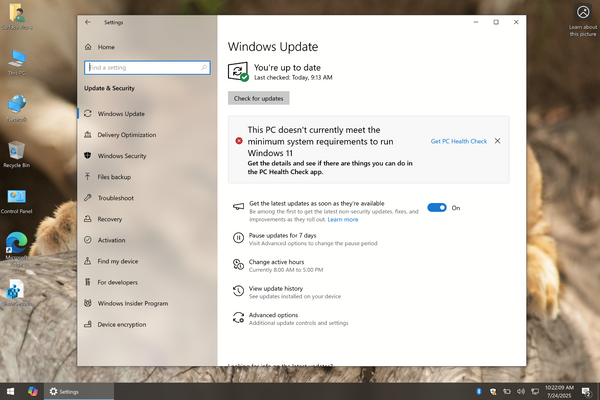This screenshot has width=600, height=400.
Task: Maximize the Settings window
Action: (x=496, y=22)
